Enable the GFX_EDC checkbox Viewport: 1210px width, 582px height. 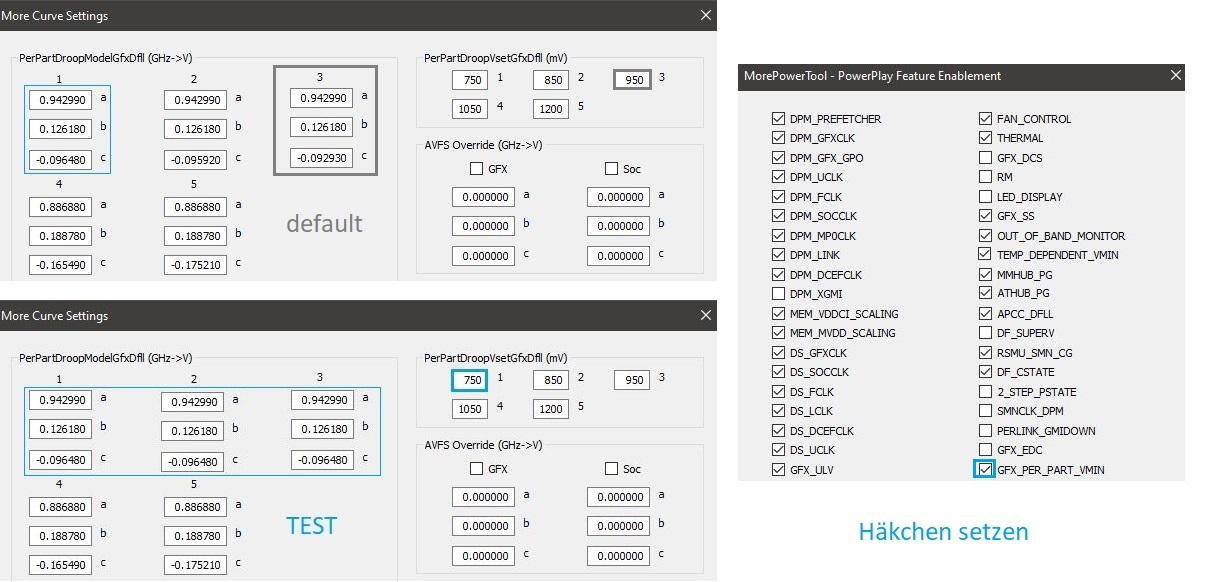coord(986,450)
